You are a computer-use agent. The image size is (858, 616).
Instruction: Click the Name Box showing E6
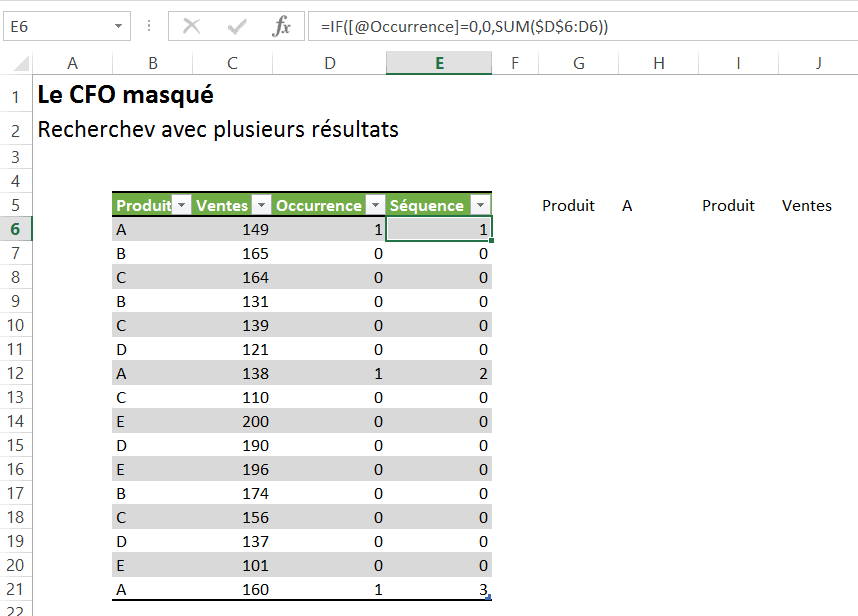point(55,27)
